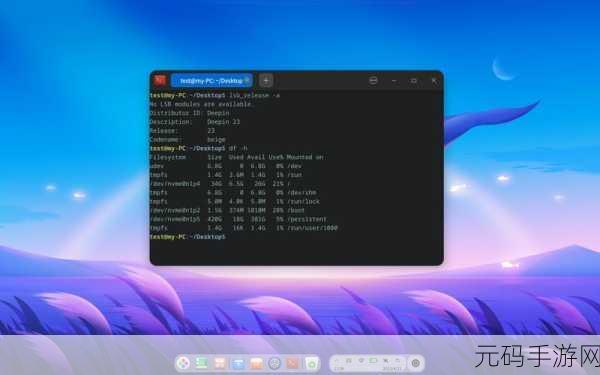Select the test@my-PC ~/Desktop terminal tab
Image resolution: width=600 pixels, height=375 pixels.
212,81
